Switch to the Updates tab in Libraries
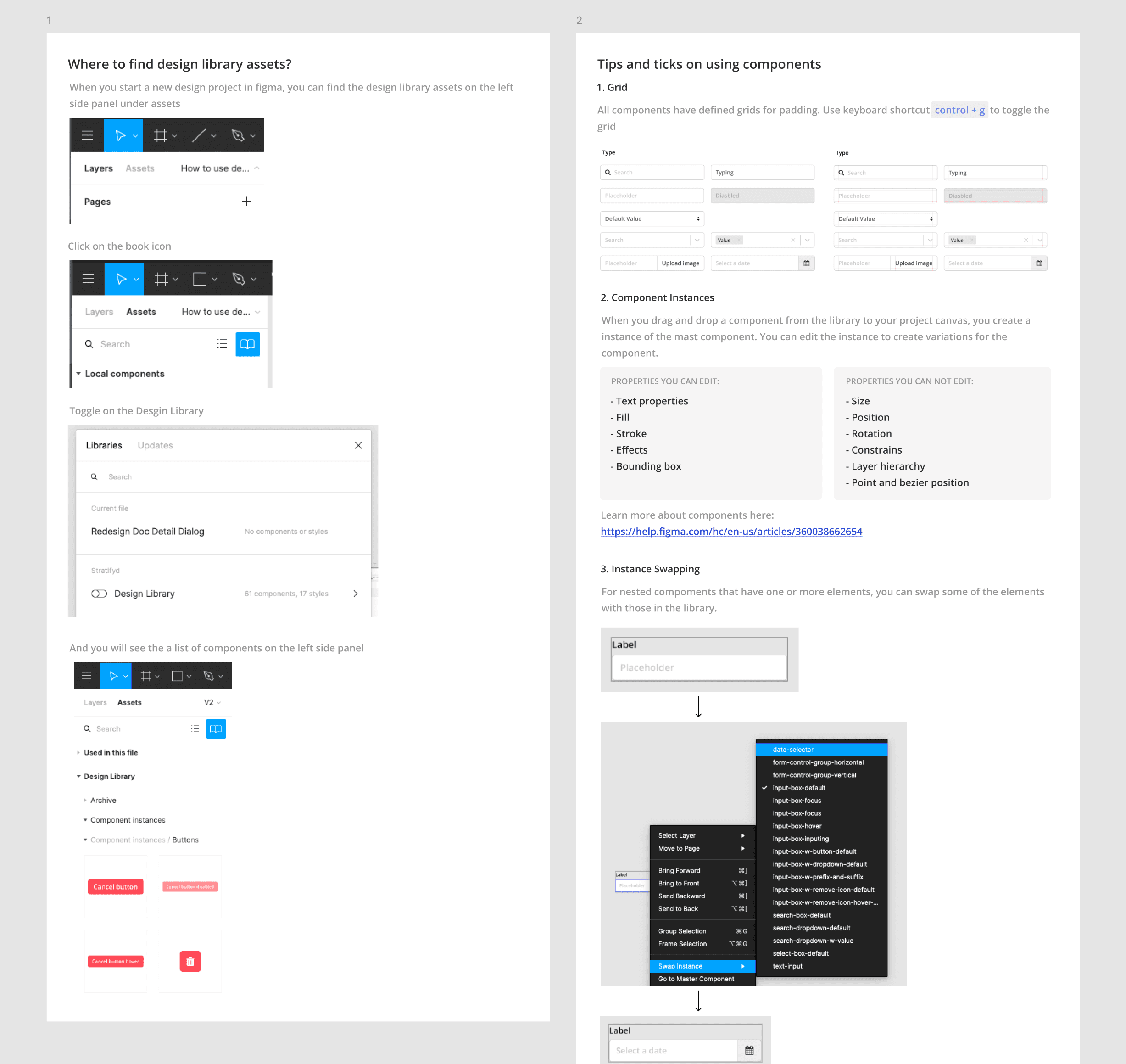This screenshot has height=1064, width=1126. 155,446
